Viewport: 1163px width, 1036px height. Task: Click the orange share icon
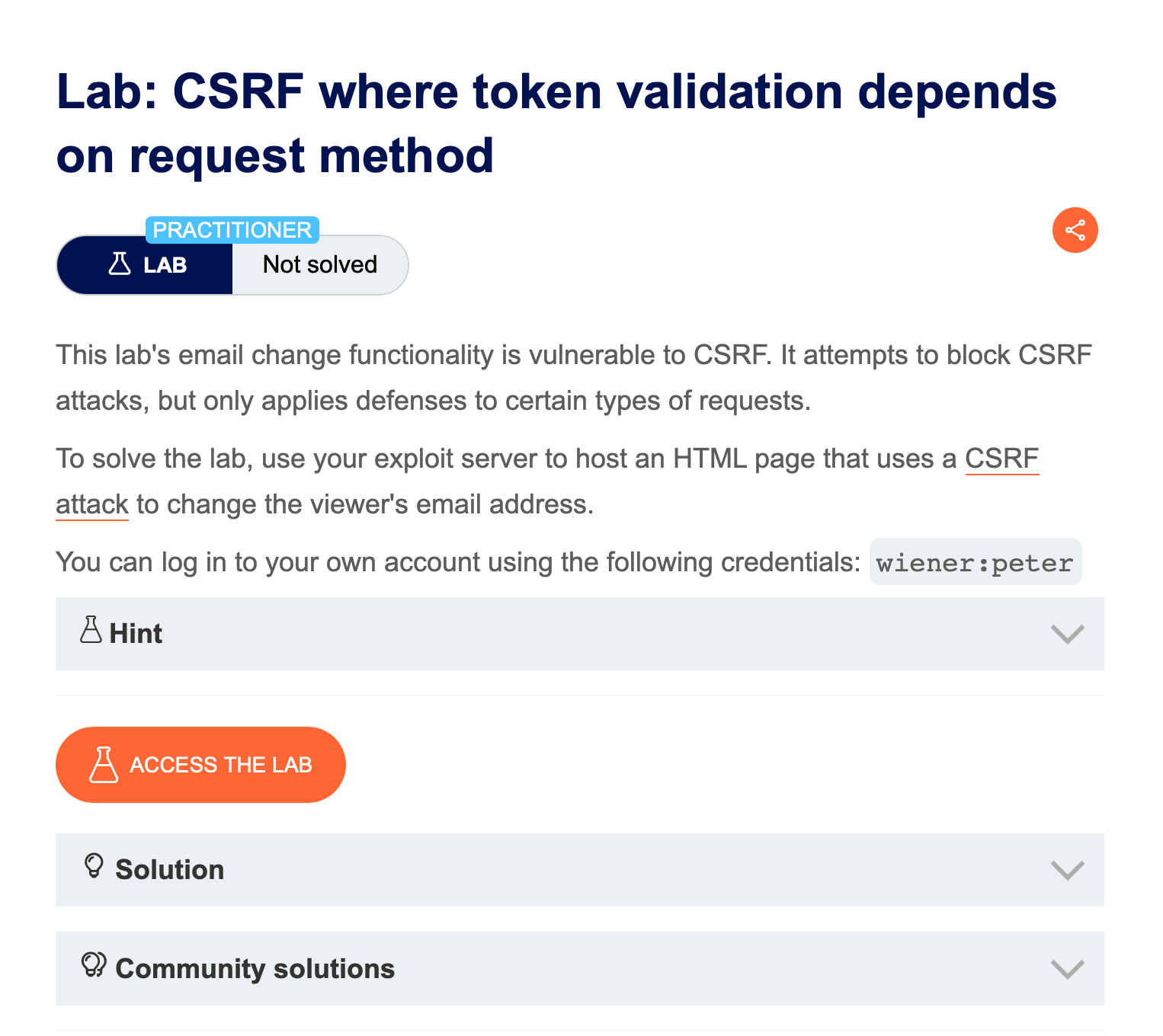point(1075,230)
